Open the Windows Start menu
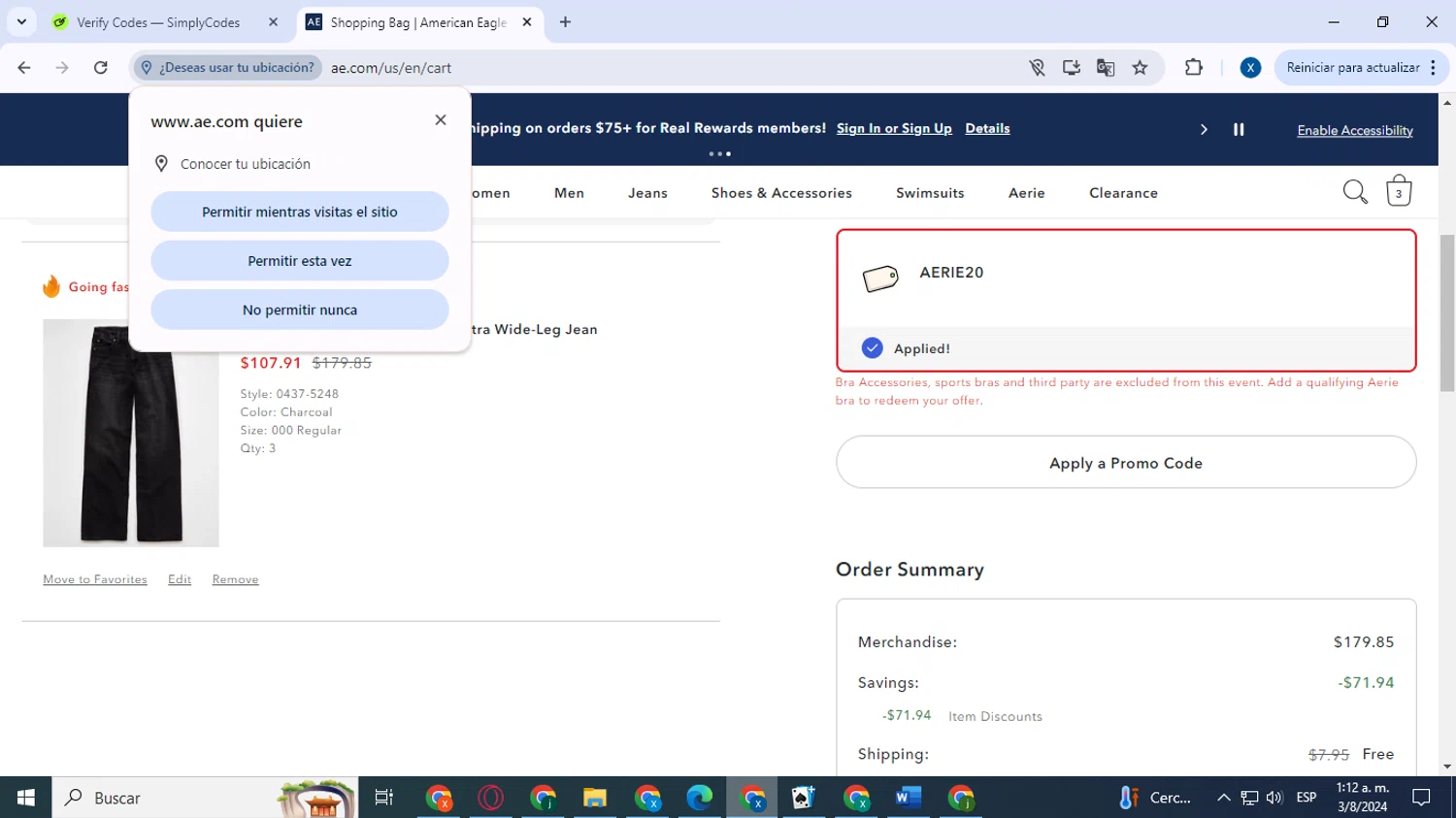Viewport: 1456px width, 818px height. pos(26,798)
